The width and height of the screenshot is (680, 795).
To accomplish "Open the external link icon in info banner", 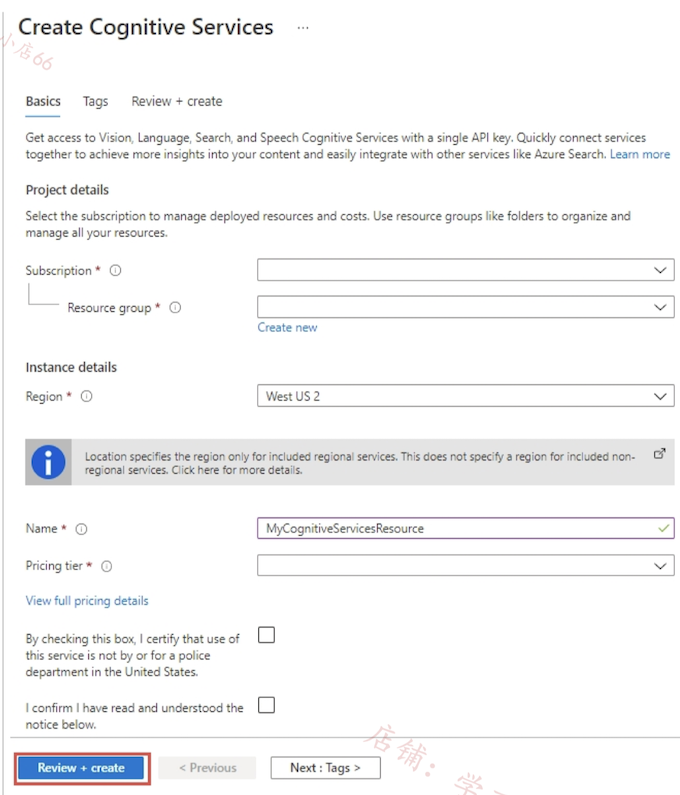I will 659,453.
